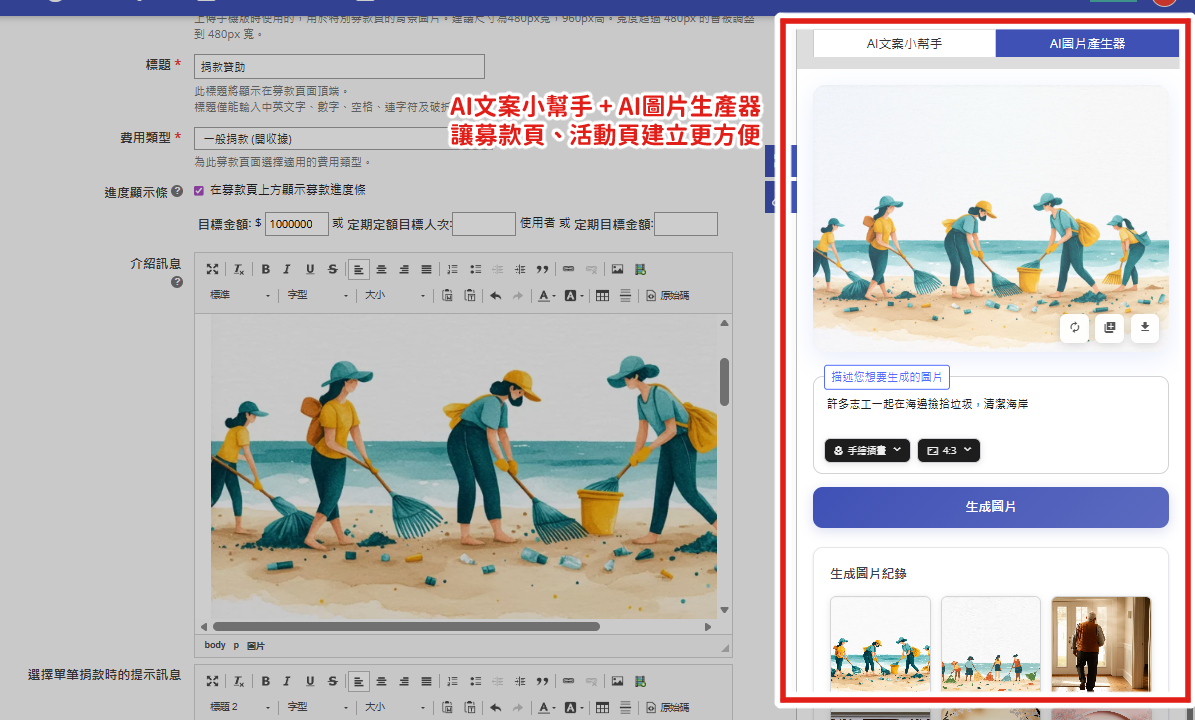Open the 4:3 aspect ratio dropdown
The width and height of the screenshot is (1195, 720).
pyautogui.click(x=948, y=451)
